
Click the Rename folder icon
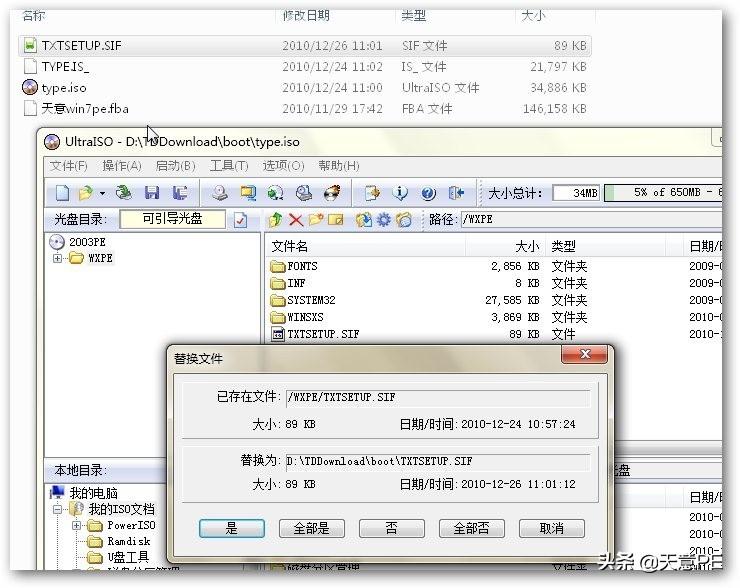click(x=336, y=219)
